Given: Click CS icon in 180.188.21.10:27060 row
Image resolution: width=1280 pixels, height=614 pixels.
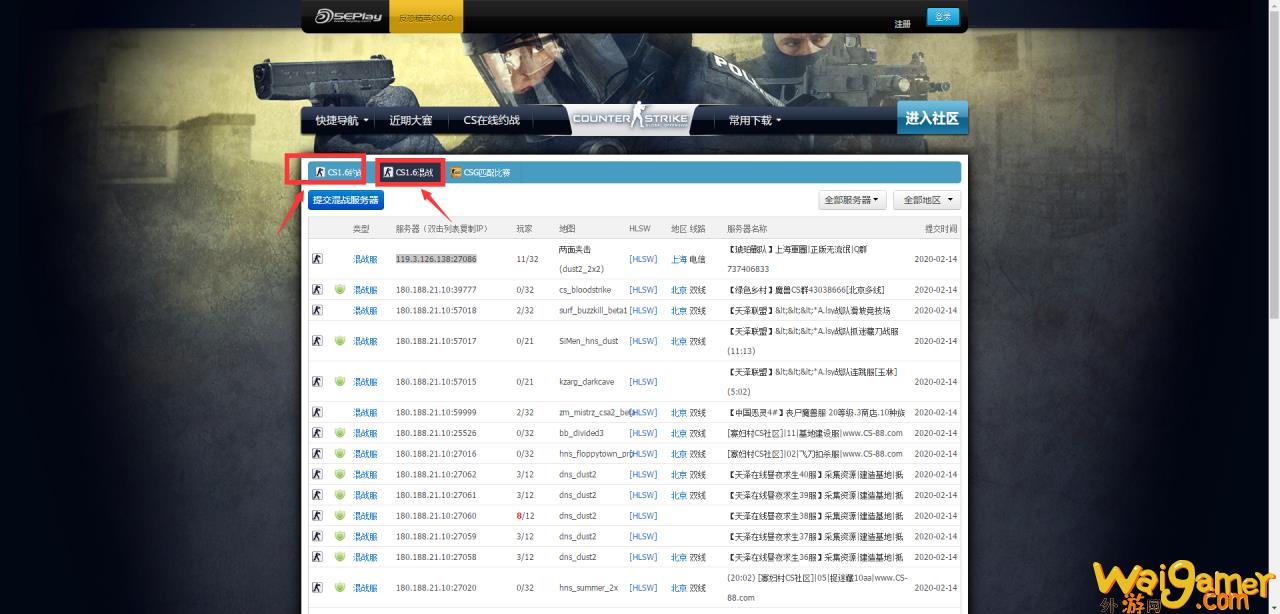Looking at the screenshot, I should coord(317,516).
